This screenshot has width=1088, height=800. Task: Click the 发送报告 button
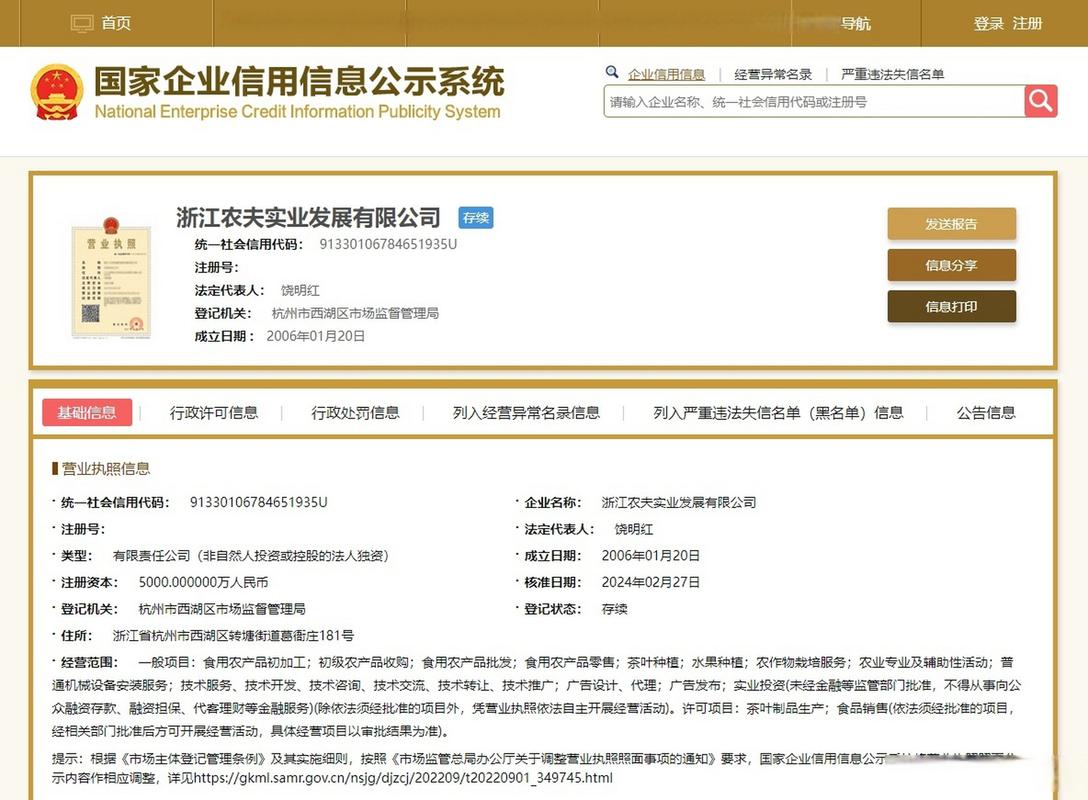tap(951, 223)
